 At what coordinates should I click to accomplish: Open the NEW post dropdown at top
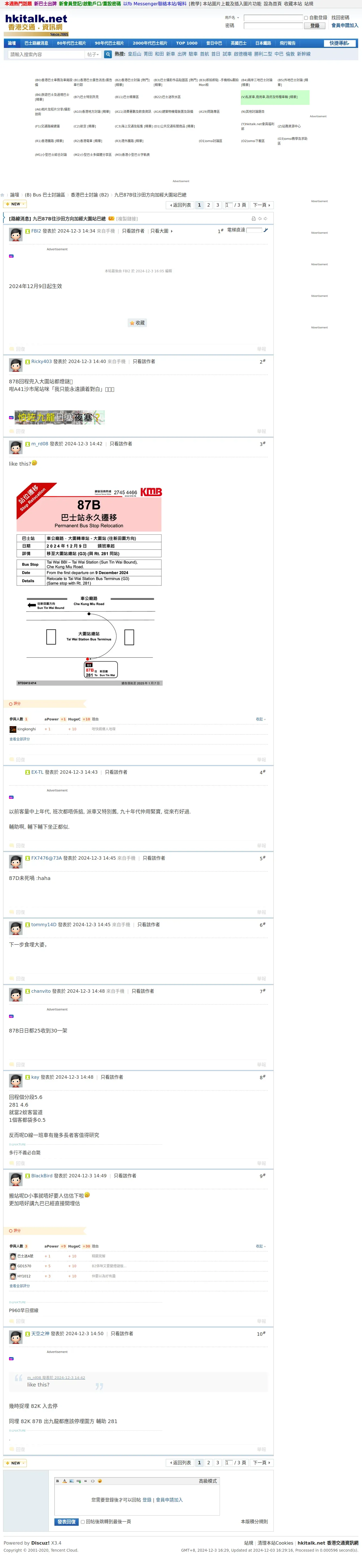15,204
